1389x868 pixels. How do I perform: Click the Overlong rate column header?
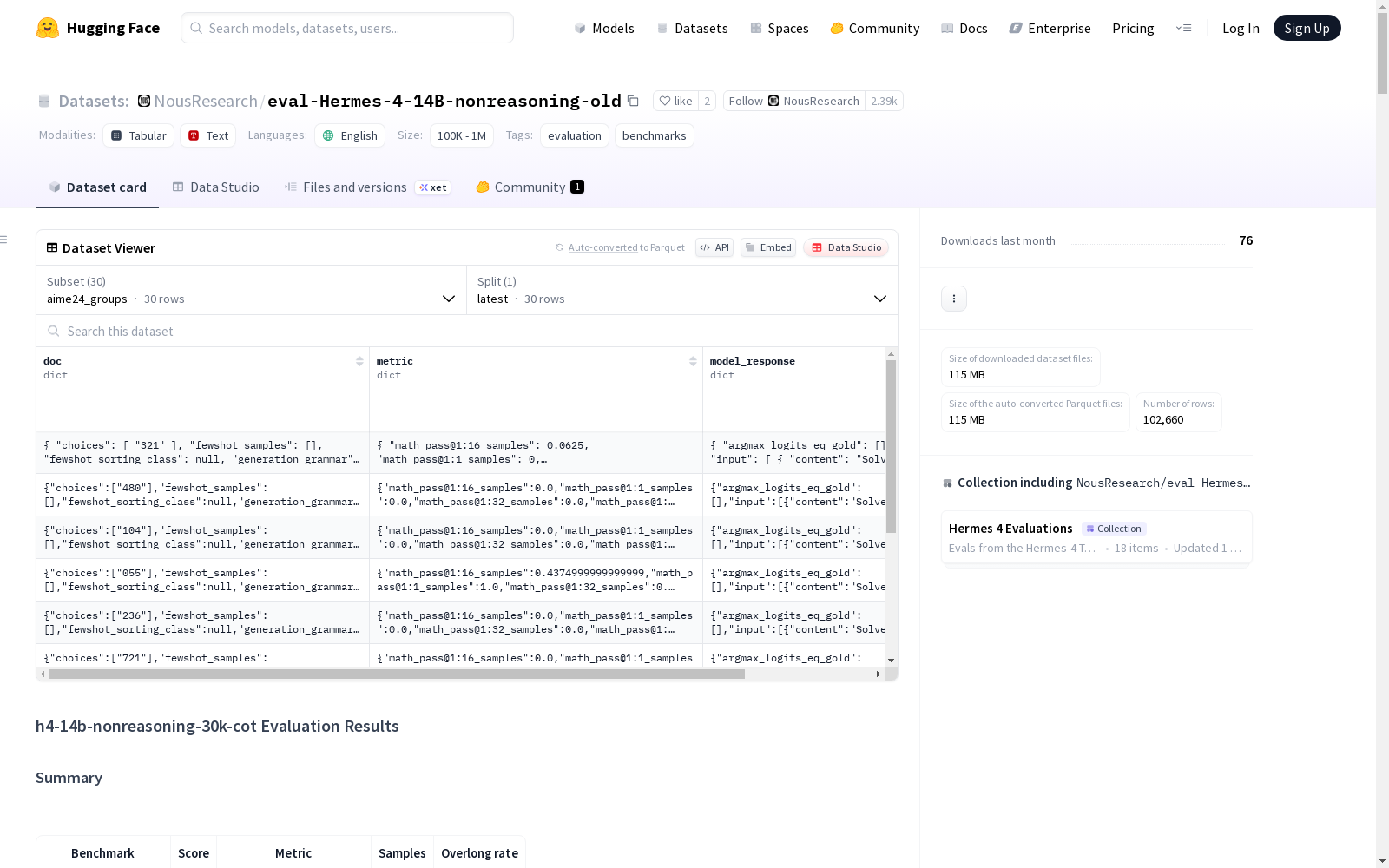point(479,853)
